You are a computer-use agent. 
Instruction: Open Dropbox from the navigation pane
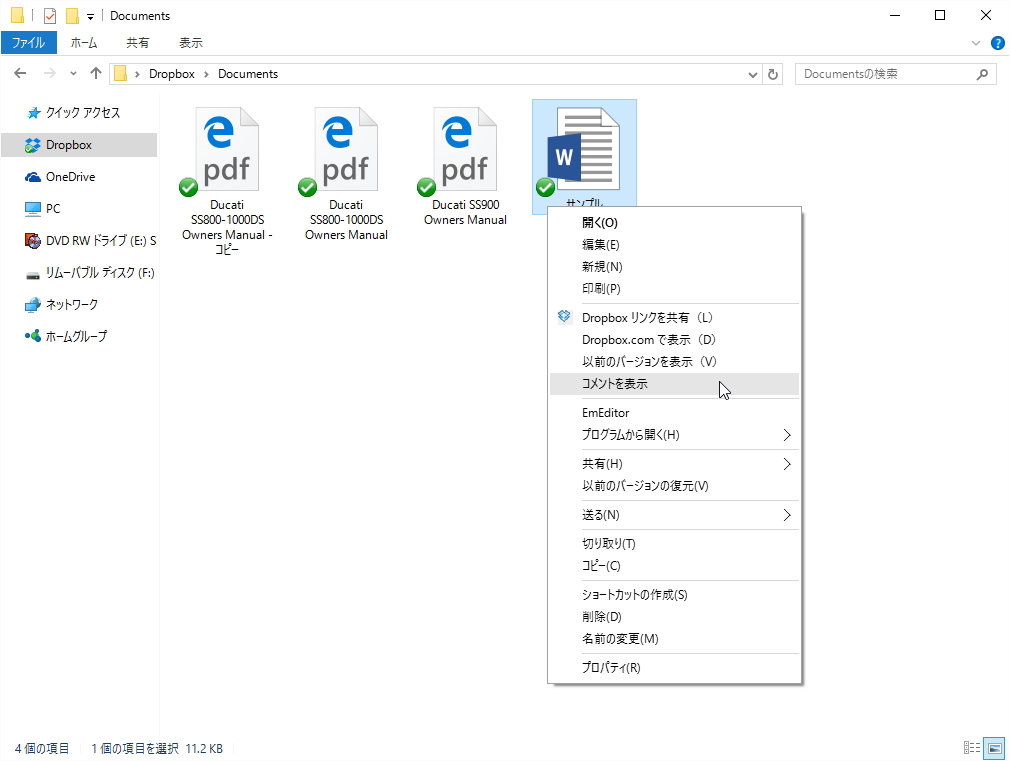tap(70, 145)
